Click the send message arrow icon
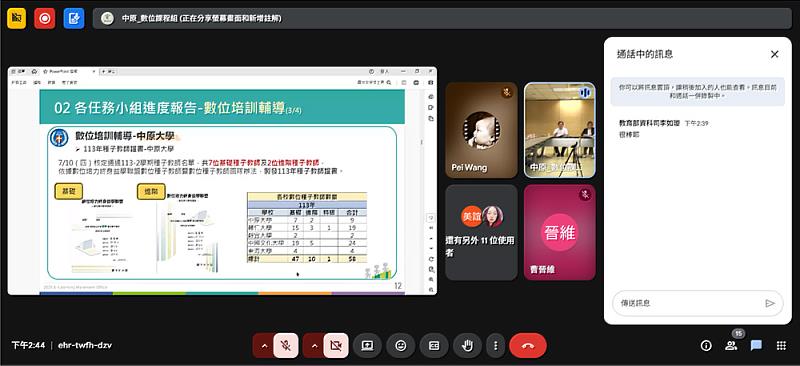Viewport: 800px width, 366px height. pyautogui.click(x=770, y=303)
